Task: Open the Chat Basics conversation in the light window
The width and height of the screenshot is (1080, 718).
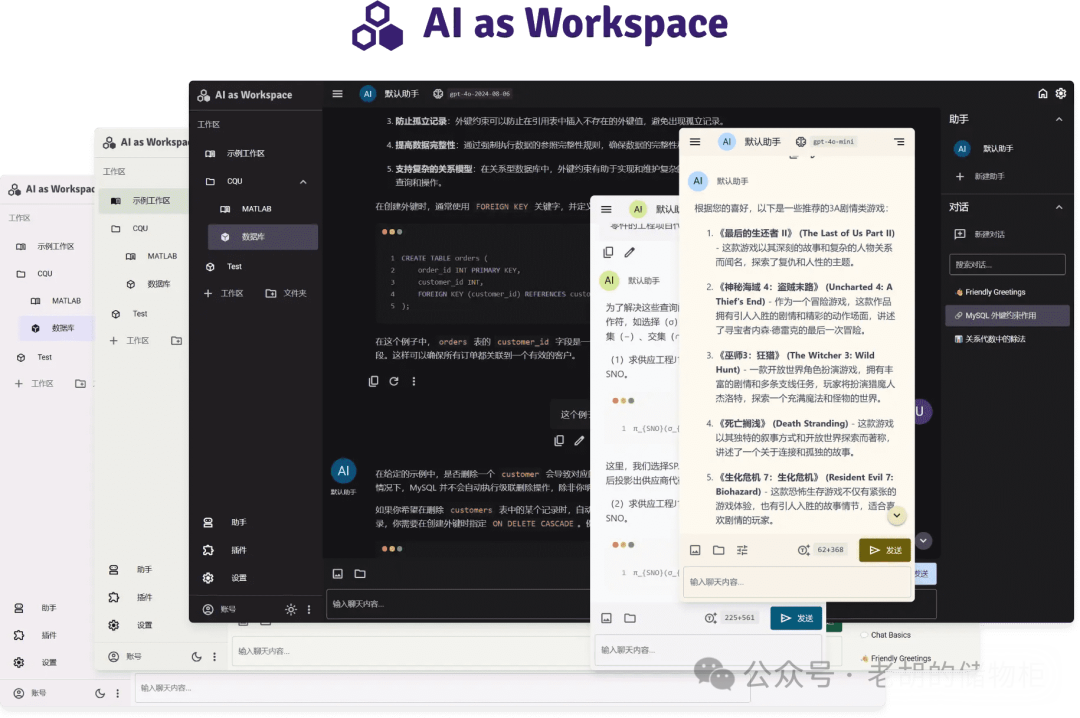Action: click(x=890, y=635)
